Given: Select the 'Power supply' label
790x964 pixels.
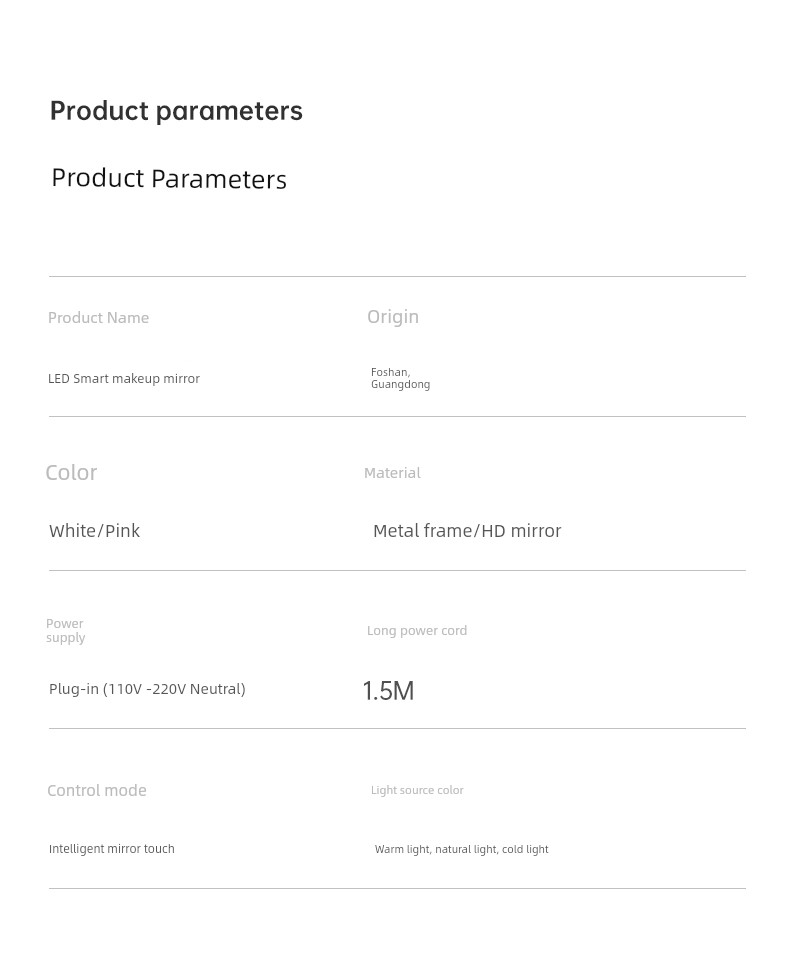Looking at the screenshot, I should [66, 631].
